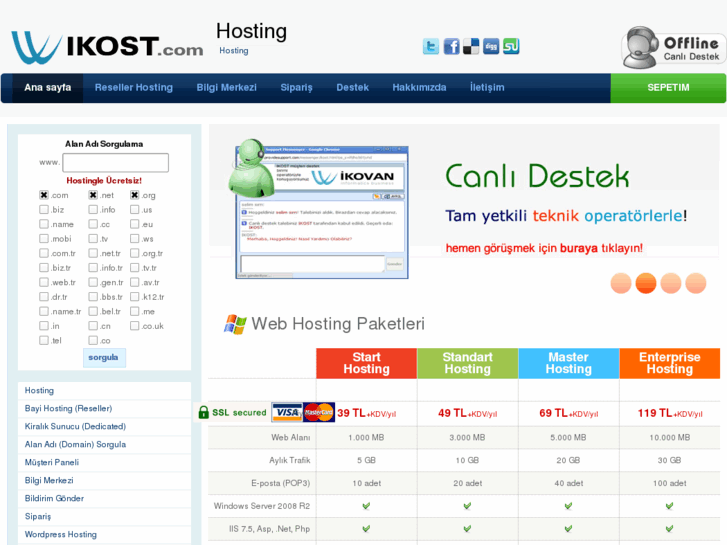Uncheck the .org domain checkbox

pyautogui.click(x=134, y=195)
